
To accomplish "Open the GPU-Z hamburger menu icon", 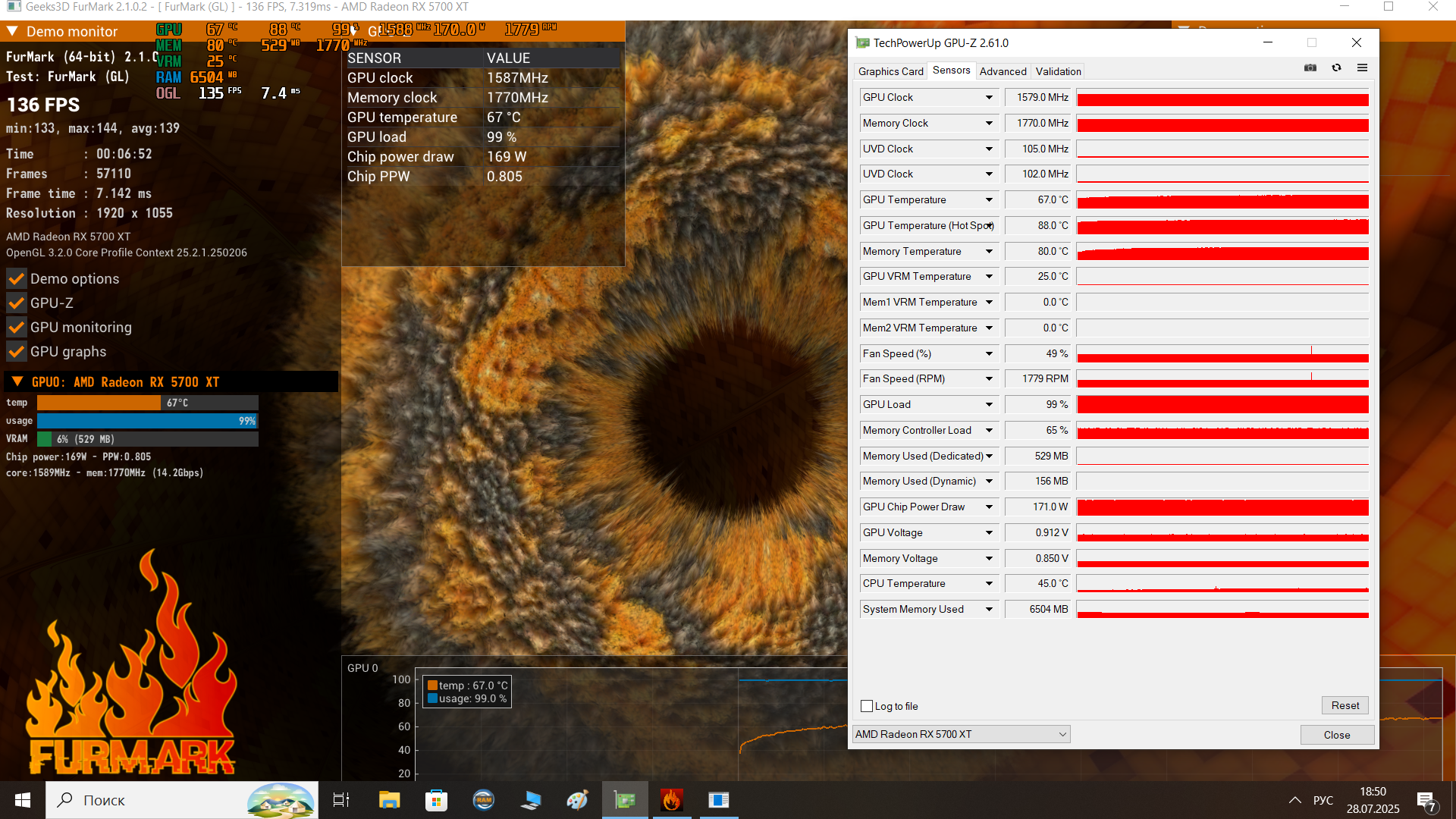I will click(1362, 68).
